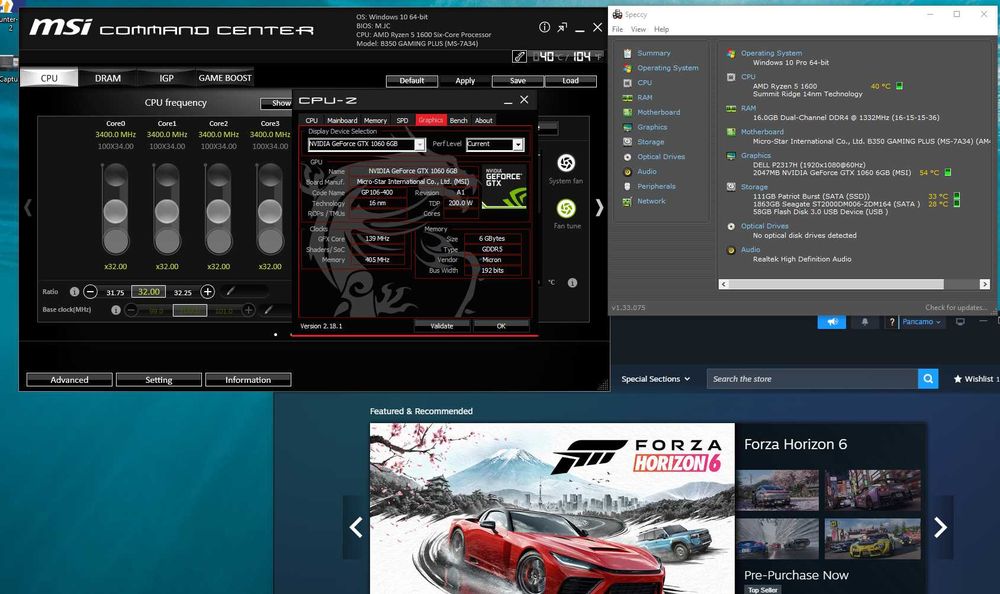The height and width of the screenshot is (594, 1000).
Task: Select the CPU tab in Command Center
Action: click(49, 78)
